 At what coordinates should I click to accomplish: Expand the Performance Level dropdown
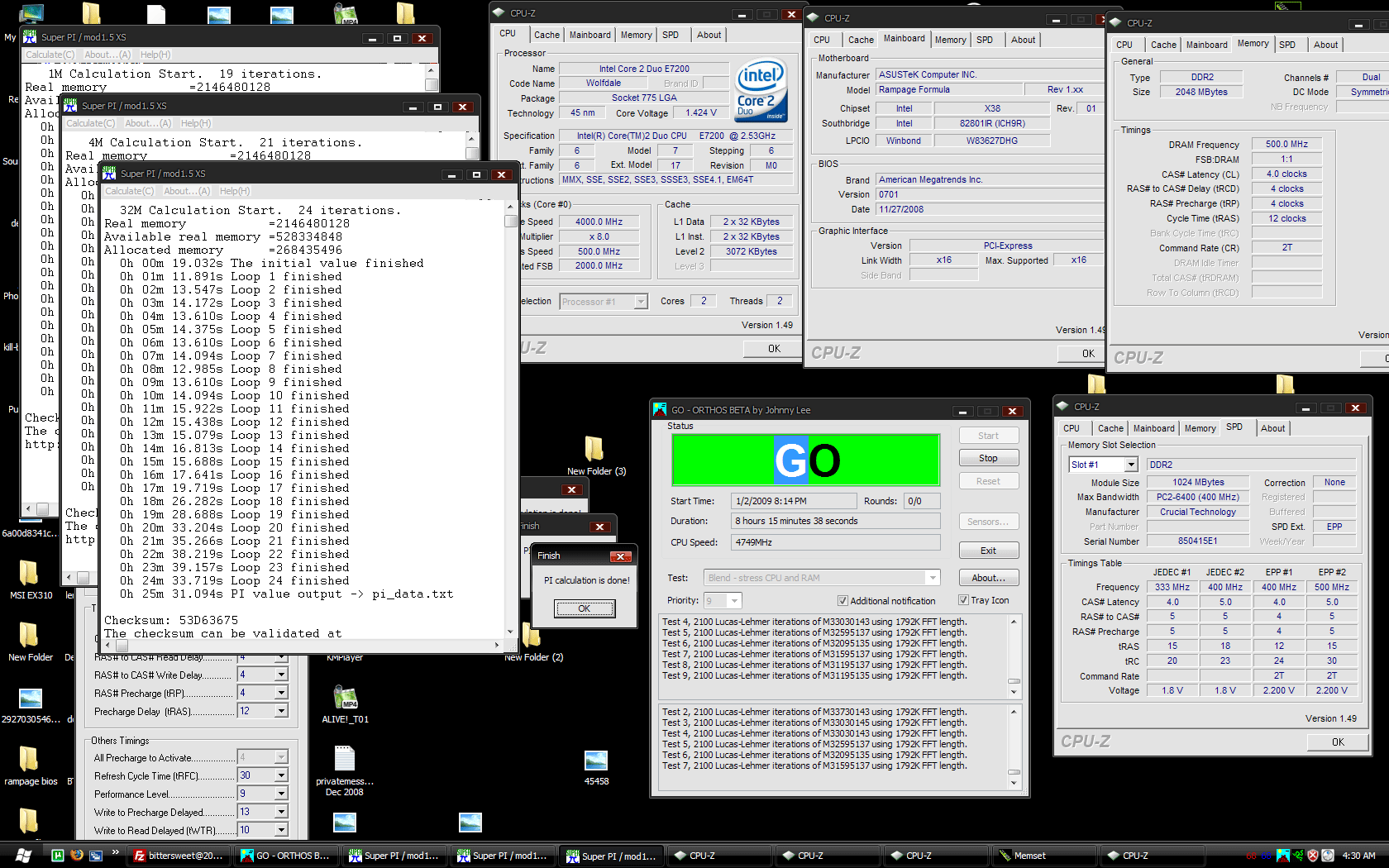pyautogui.click(x=281, y=794)
